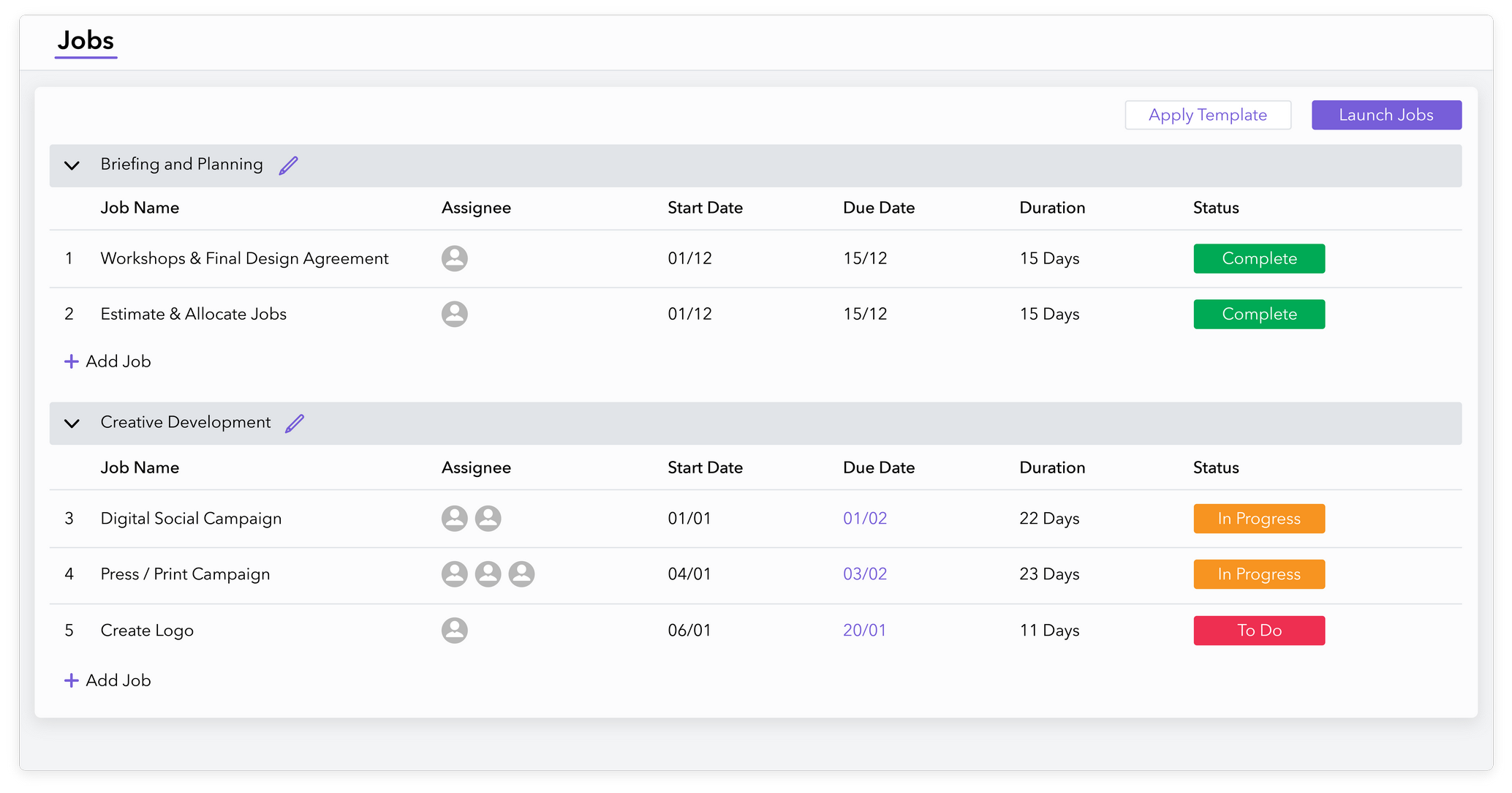Click the Launch Jobs button
This screenshot has height=793, width=1512.
point(1386,115)
